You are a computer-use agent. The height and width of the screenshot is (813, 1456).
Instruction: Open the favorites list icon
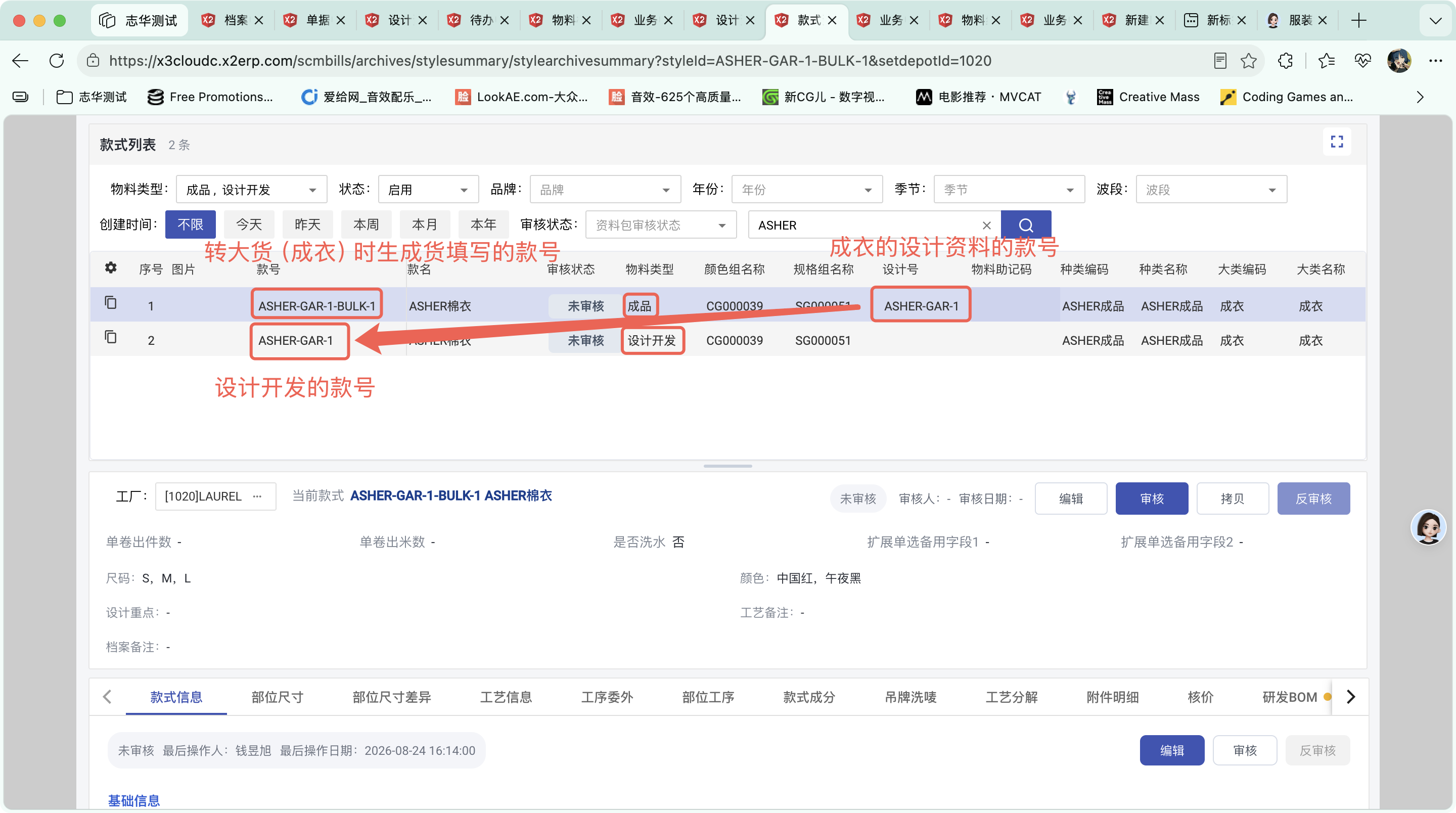click(1326, 61)
